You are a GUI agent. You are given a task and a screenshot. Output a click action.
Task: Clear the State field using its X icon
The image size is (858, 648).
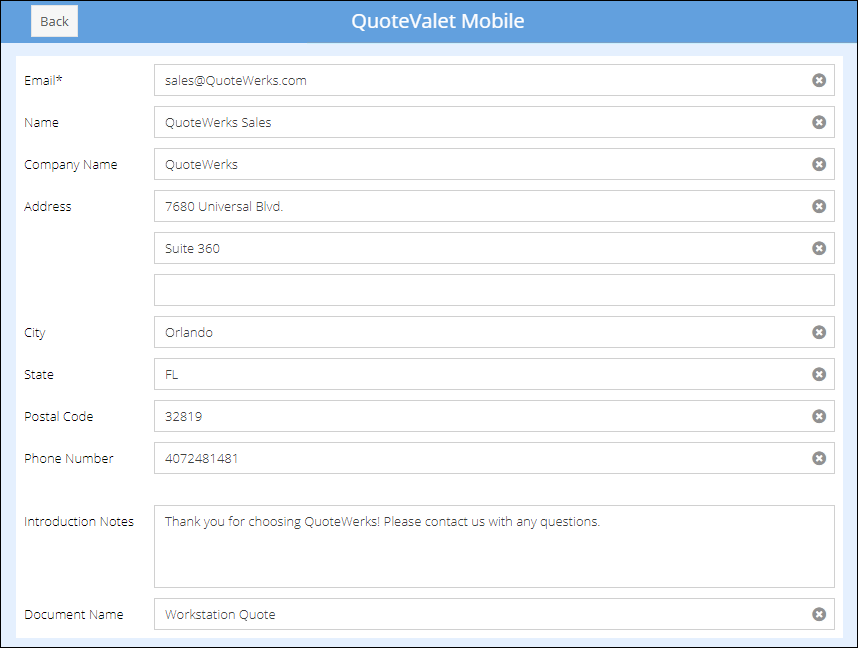point(819,374)
